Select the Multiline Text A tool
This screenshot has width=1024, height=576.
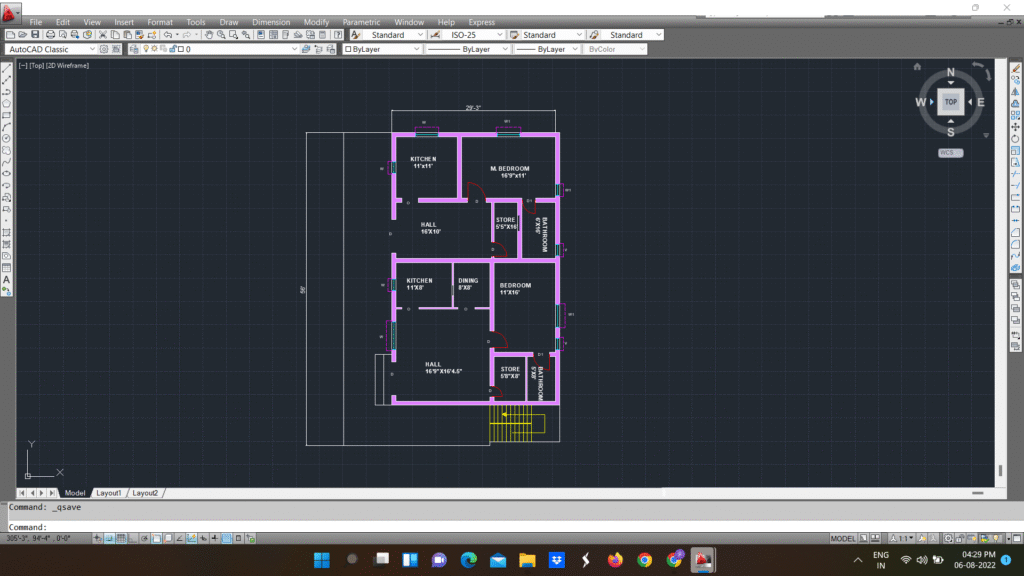7,280
